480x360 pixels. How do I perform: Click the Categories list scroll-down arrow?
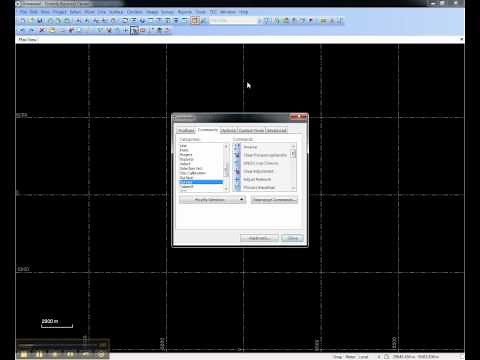pyautogui.click(x=226, y=189)
